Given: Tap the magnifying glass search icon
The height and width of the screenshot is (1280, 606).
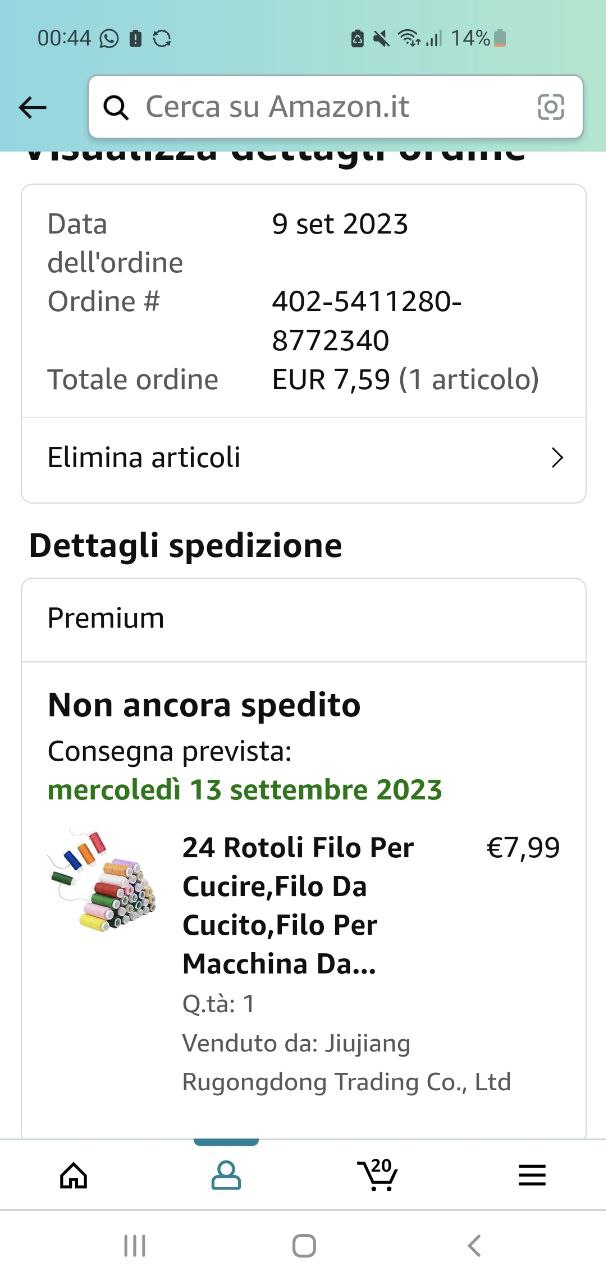Looking at the screenshot, I should pyautogui.click(x=116, y=108).
